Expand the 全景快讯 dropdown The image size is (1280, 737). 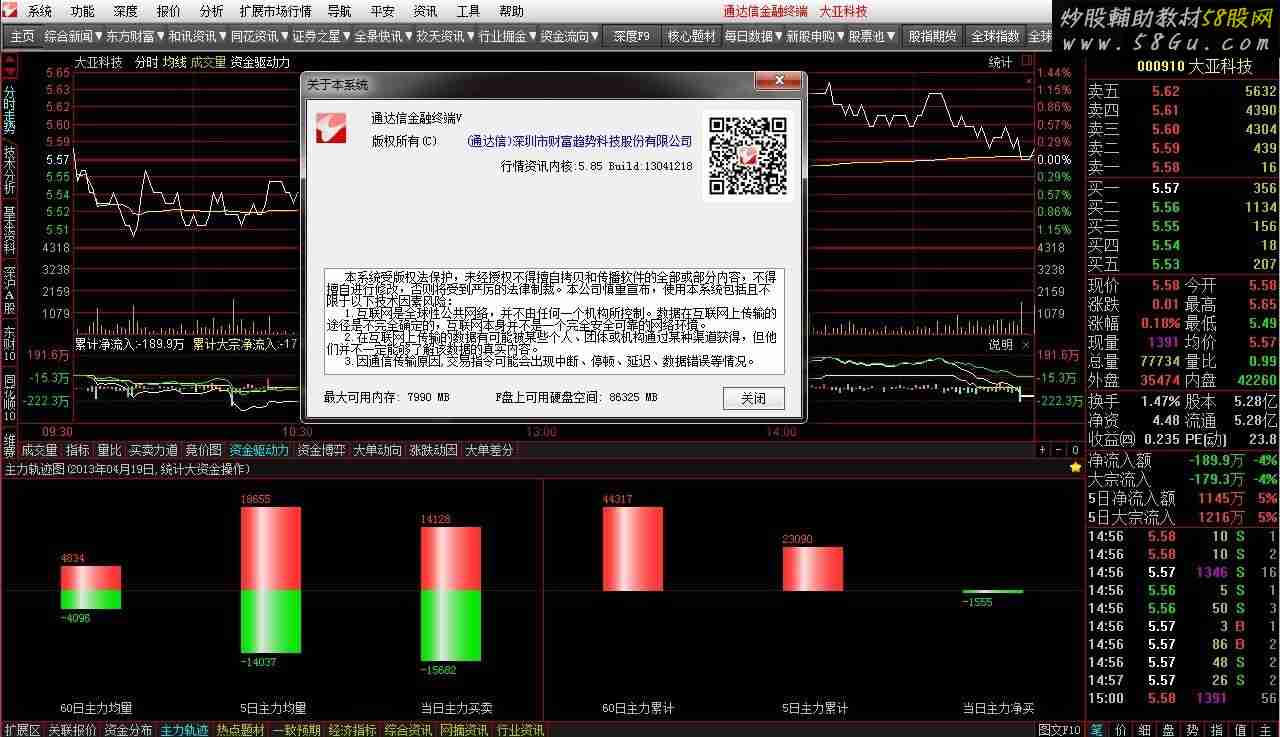[x=383, y=36]
